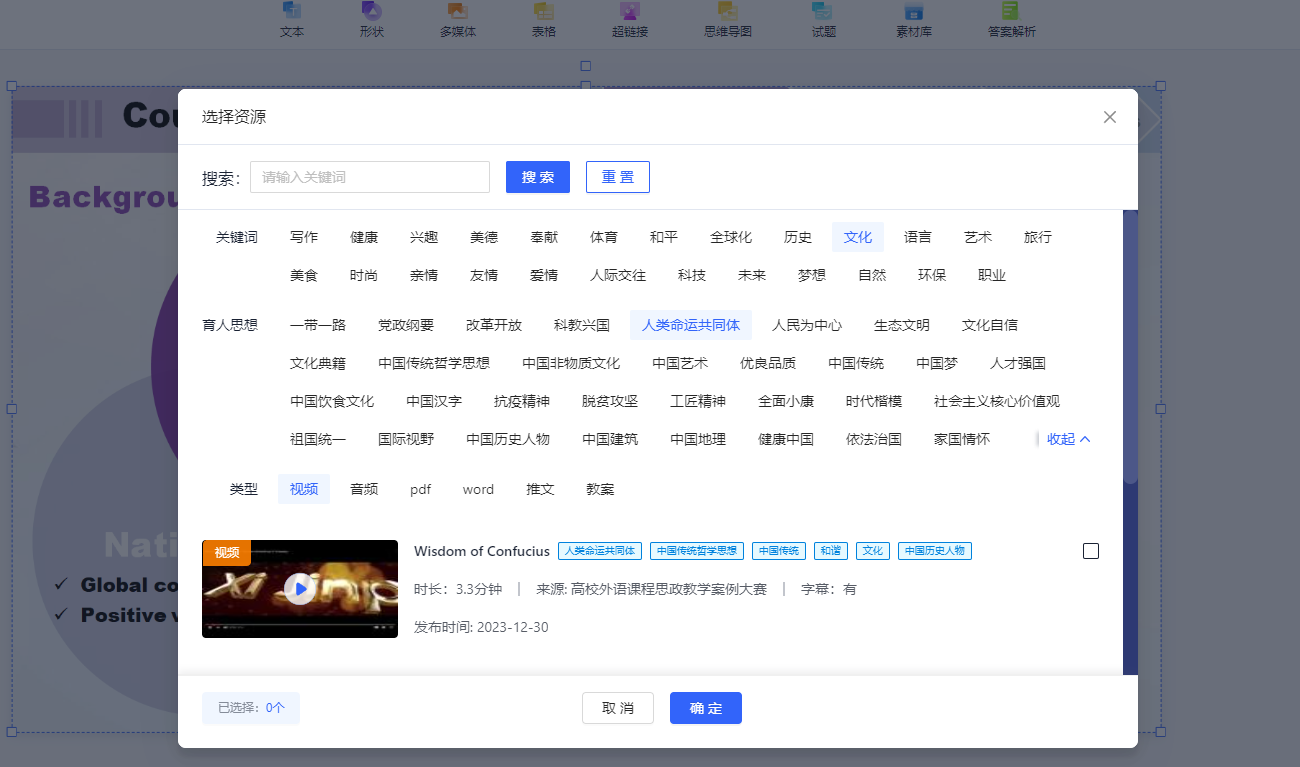This screenshot has width=1300, height=767.
Task: Check the Wisdom of Confucius checkbox
Action: pos(1091,551)
